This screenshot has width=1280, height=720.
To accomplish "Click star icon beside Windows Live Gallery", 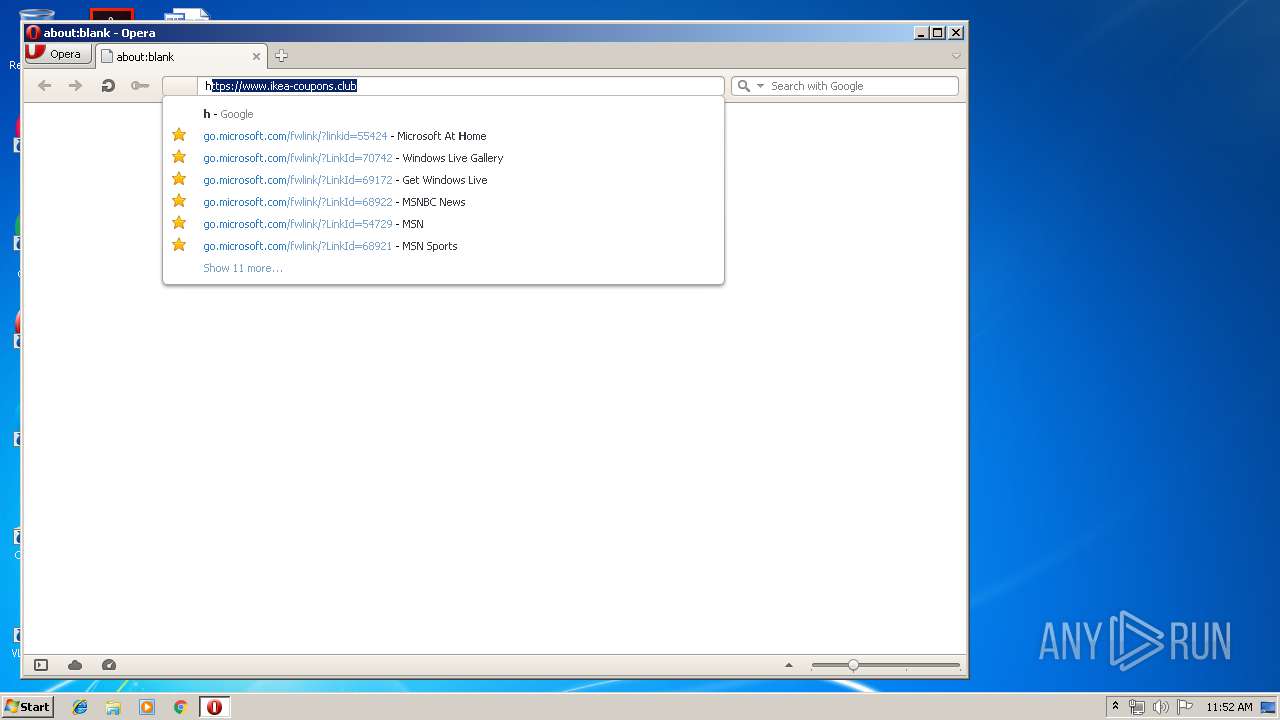I will pyautogui.click(x=179, y=157).
